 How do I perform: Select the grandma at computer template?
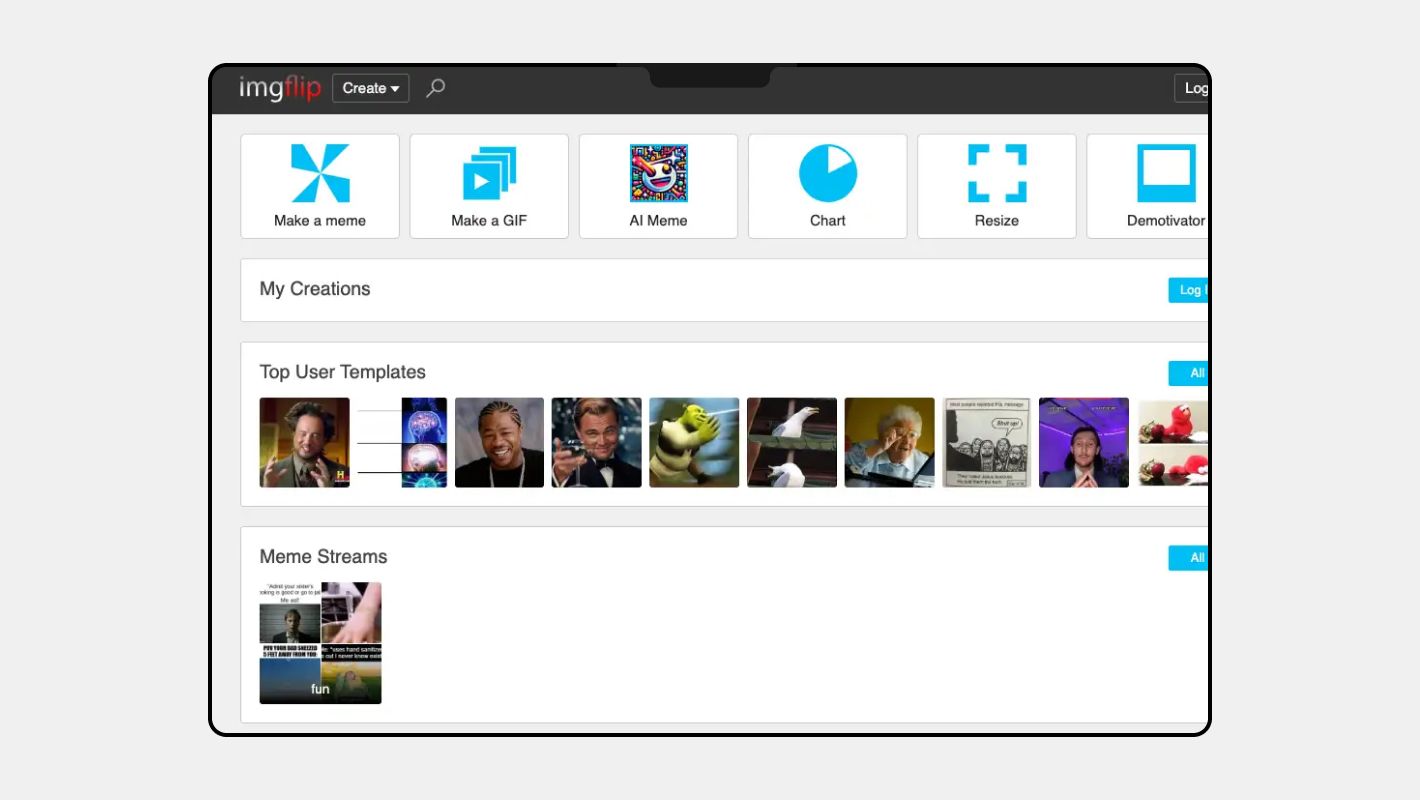point(889,443)
